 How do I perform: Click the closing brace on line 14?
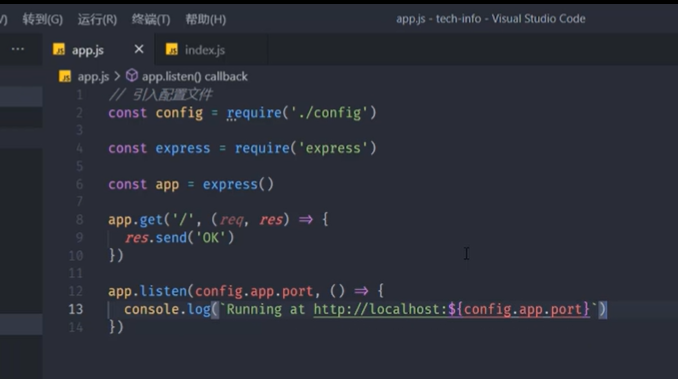[x=112, y=327]
